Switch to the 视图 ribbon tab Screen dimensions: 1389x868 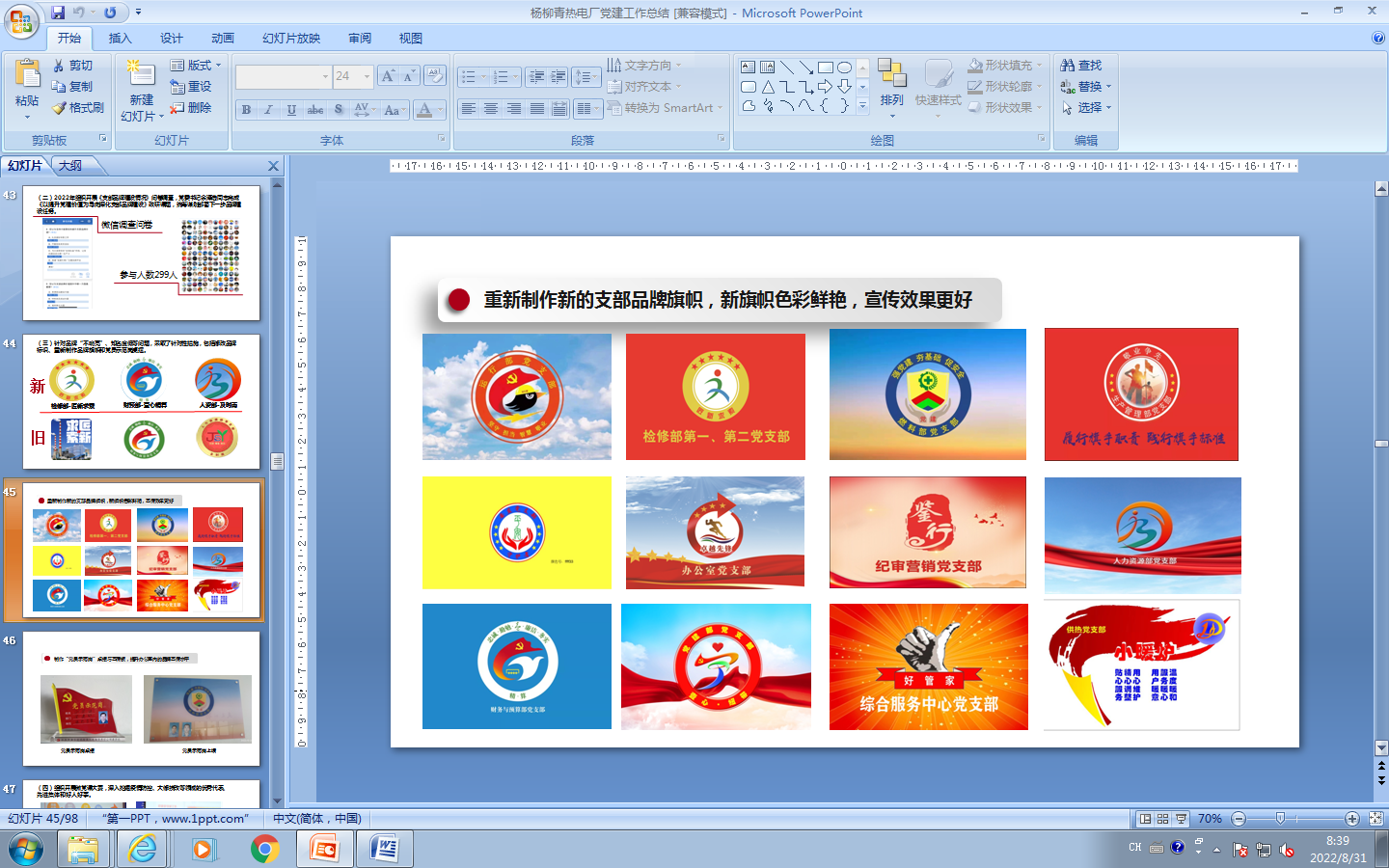pos(411,39)
